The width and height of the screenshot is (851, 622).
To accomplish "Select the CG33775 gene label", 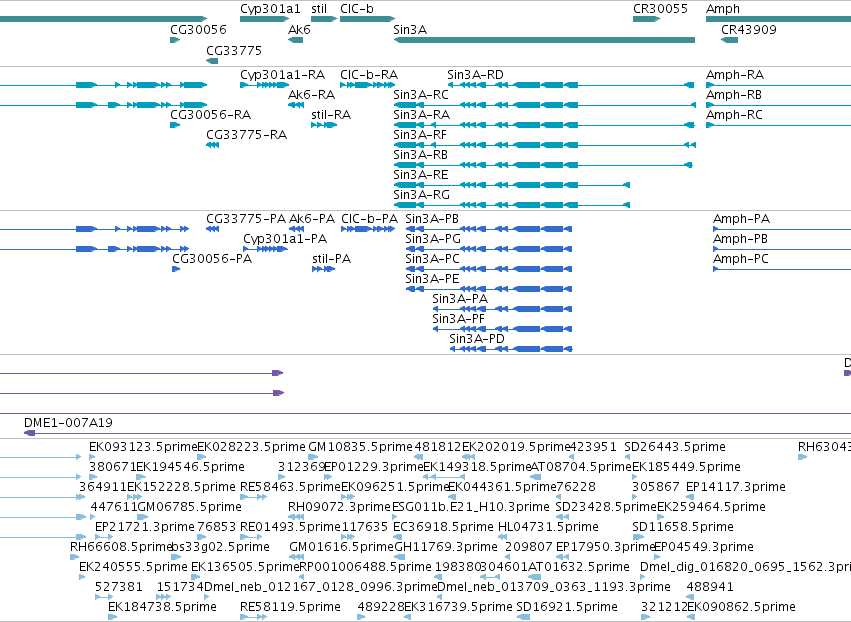I will click(234, 51).
